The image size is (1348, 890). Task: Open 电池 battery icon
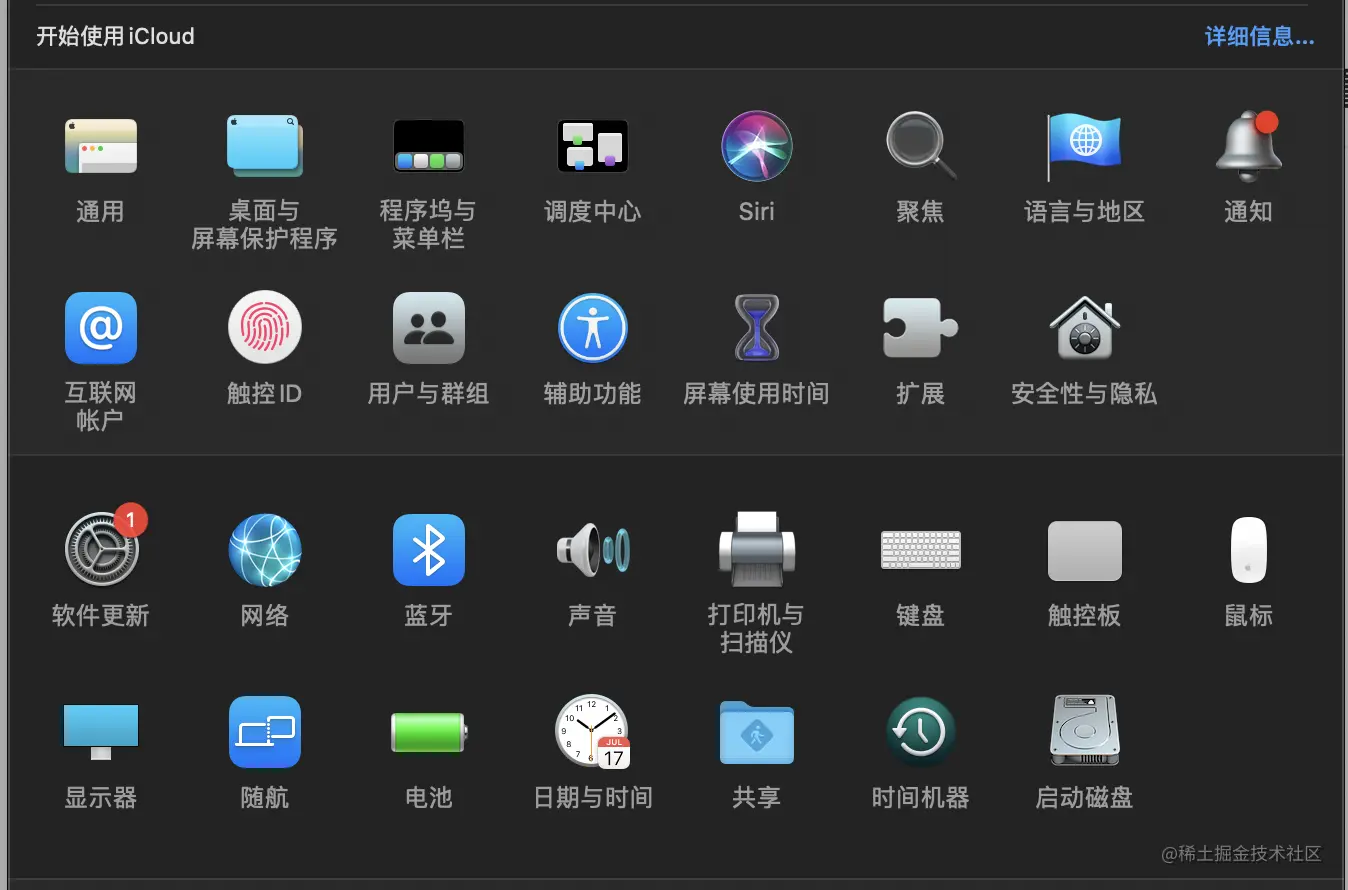coord(429,732)
